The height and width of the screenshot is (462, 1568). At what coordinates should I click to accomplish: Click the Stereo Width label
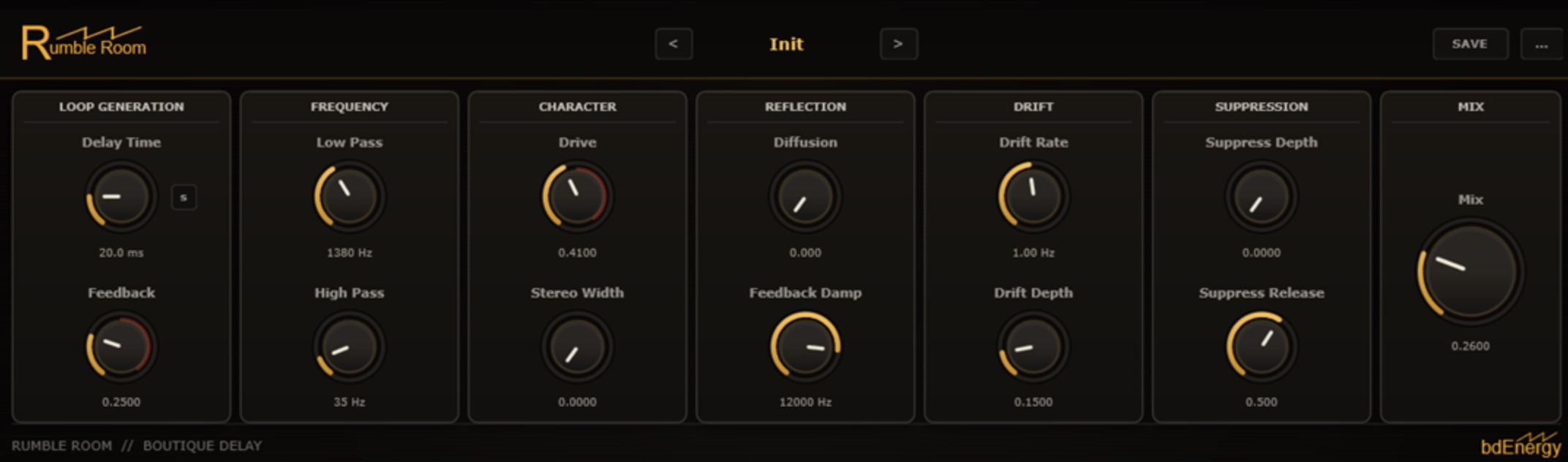(x=578, y=293)
